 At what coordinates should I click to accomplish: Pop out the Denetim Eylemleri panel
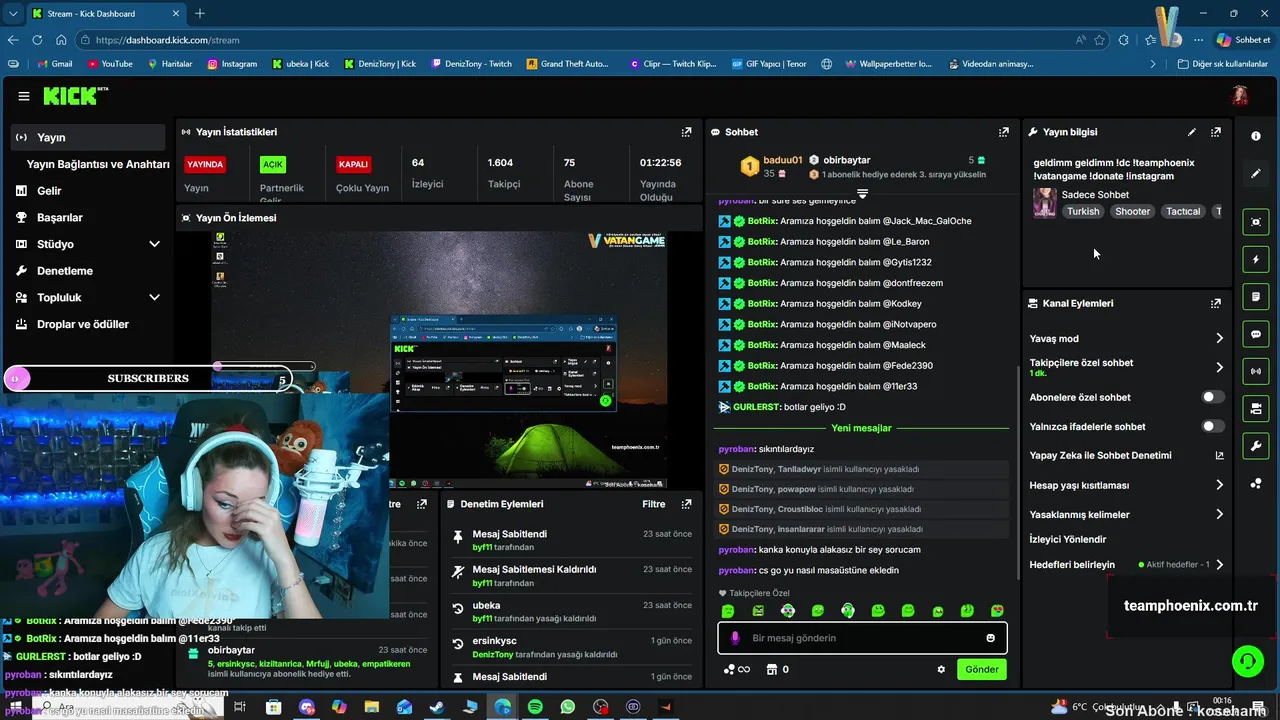coord(686,504)
